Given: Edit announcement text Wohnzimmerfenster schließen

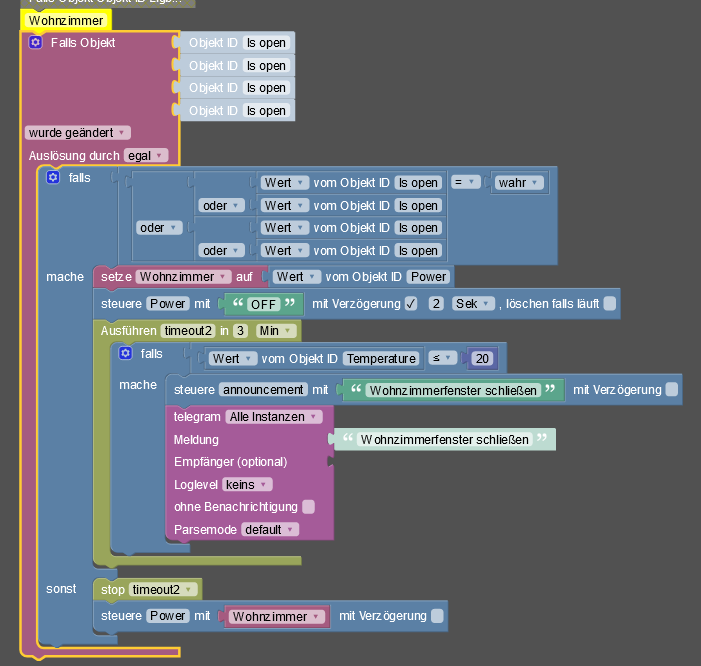Looking at the screenshot, I should (x=453, y=390).
